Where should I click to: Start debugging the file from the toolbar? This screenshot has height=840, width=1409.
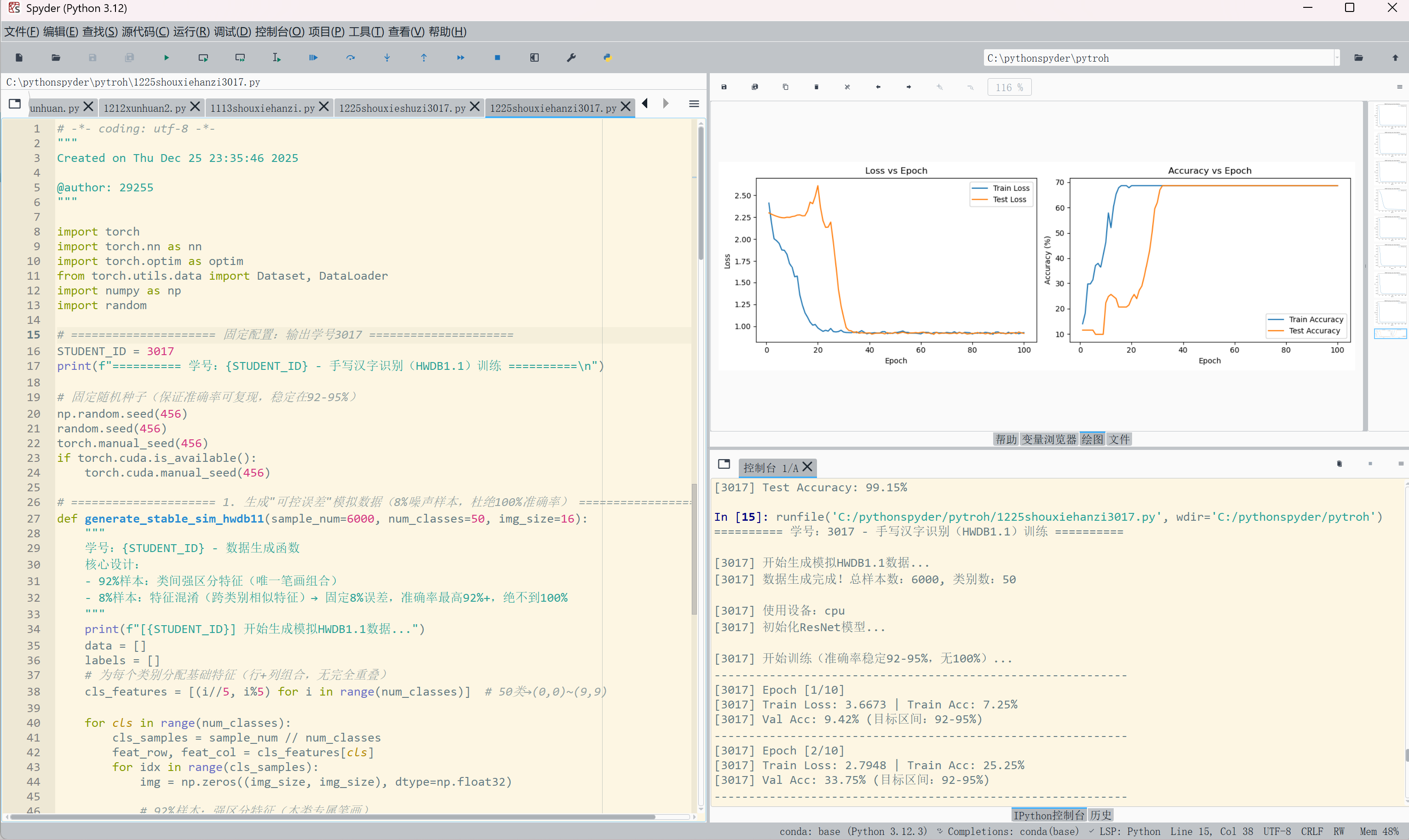pos(313,58)
